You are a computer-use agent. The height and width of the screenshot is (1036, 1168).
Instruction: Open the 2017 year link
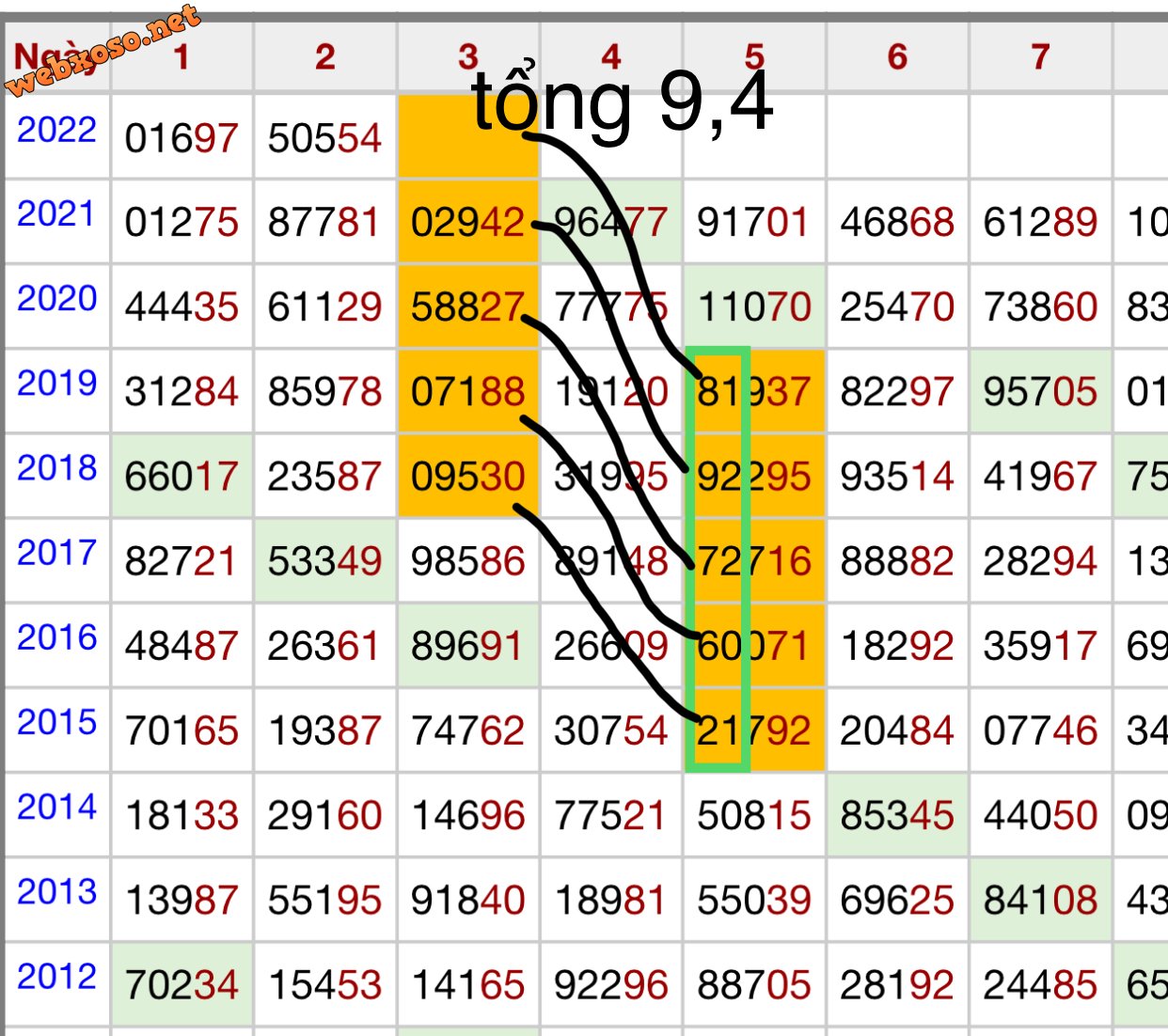coord(56,553)
